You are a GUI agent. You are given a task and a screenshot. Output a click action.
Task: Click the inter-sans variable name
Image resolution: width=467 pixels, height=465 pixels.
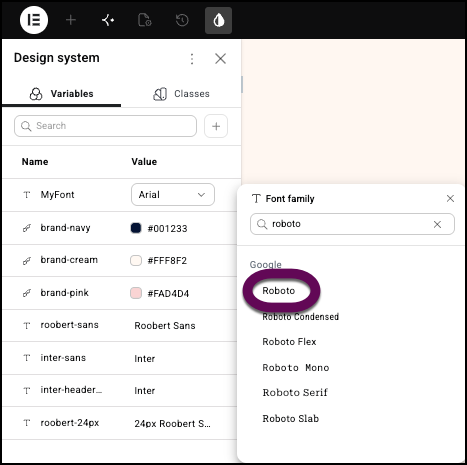pyautogui.click(x=63, y=358)
